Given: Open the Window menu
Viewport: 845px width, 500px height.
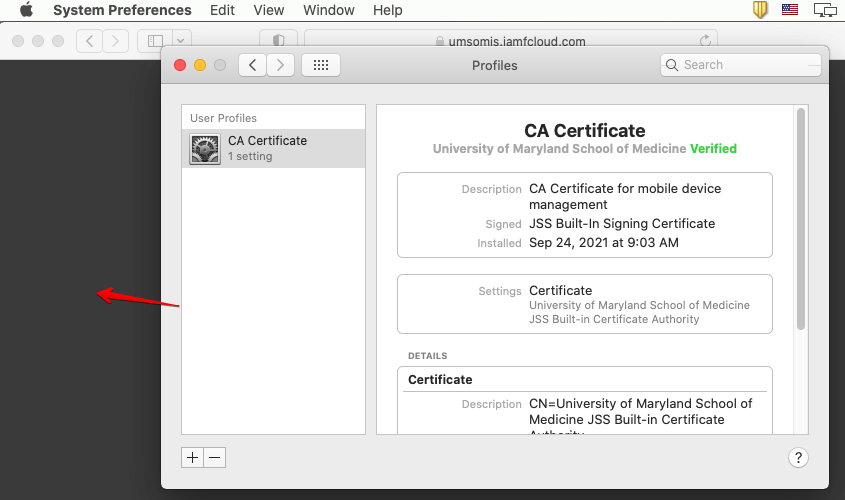Looking at the screenshot, I should [x=329, y=10].
